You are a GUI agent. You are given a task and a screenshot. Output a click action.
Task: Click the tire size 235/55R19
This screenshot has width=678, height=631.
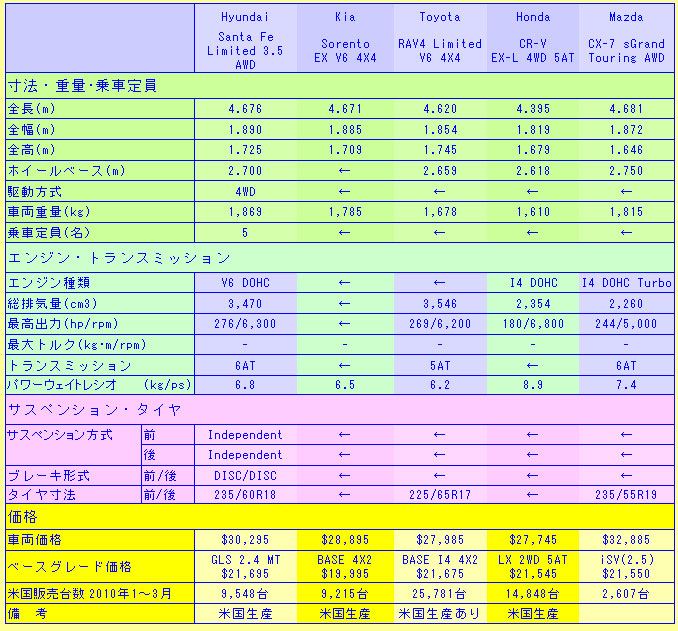click(626, 495)
